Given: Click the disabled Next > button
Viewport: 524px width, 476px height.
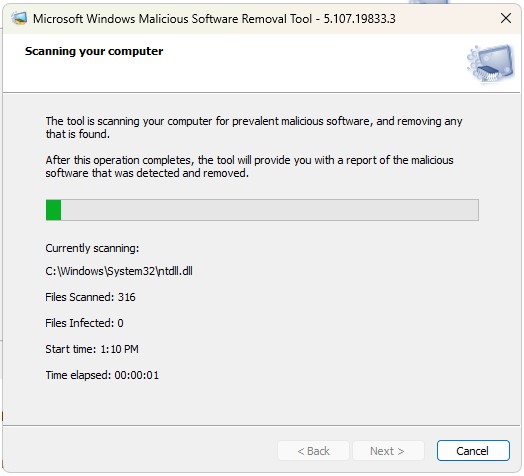Looking at the screenshot, I should coord(388,451).
